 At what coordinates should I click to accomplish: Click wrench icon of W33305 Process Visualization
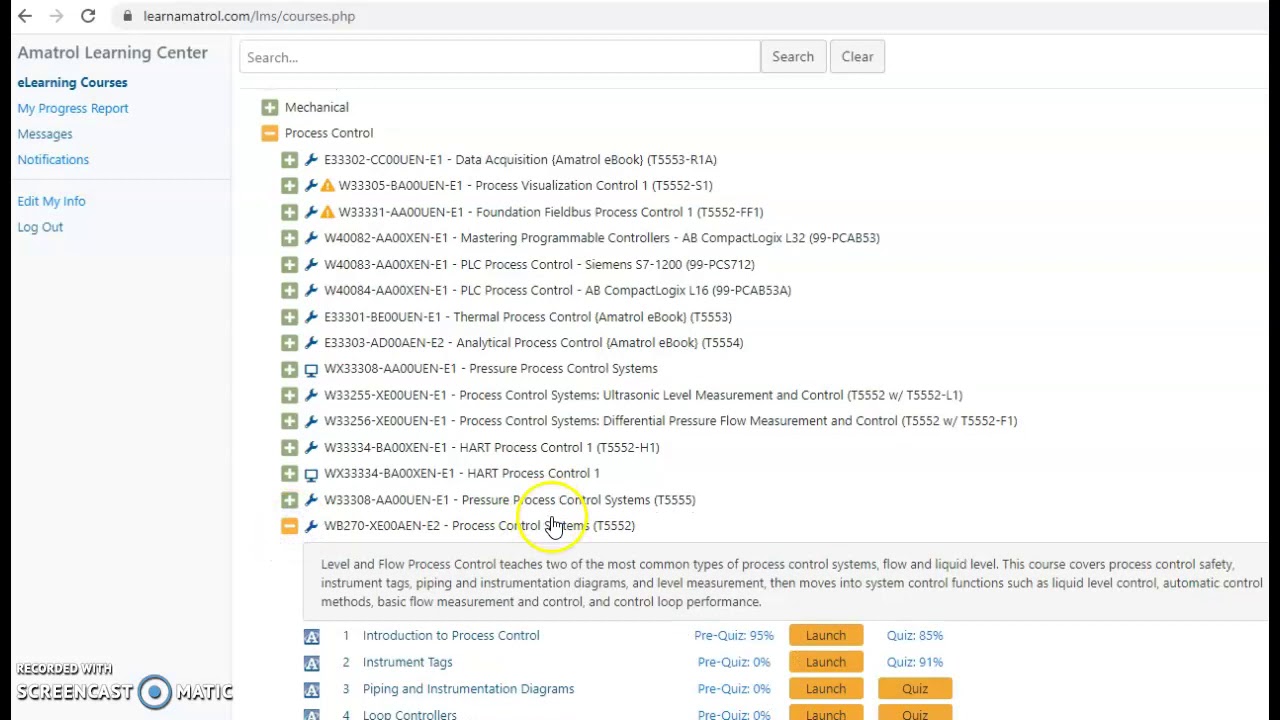[311, 185]
